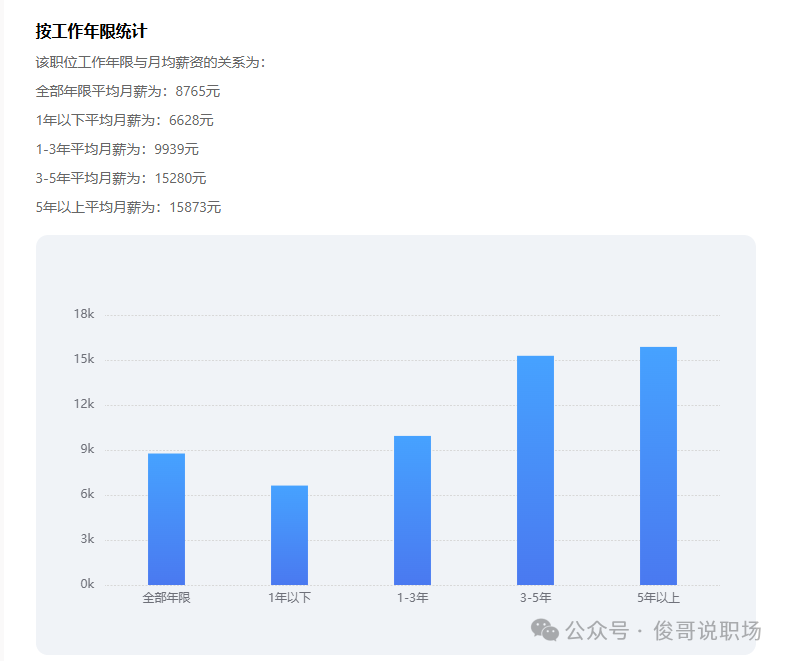
Task: Click the 1年以下 bar in the chart
Action: pos(289,535)
